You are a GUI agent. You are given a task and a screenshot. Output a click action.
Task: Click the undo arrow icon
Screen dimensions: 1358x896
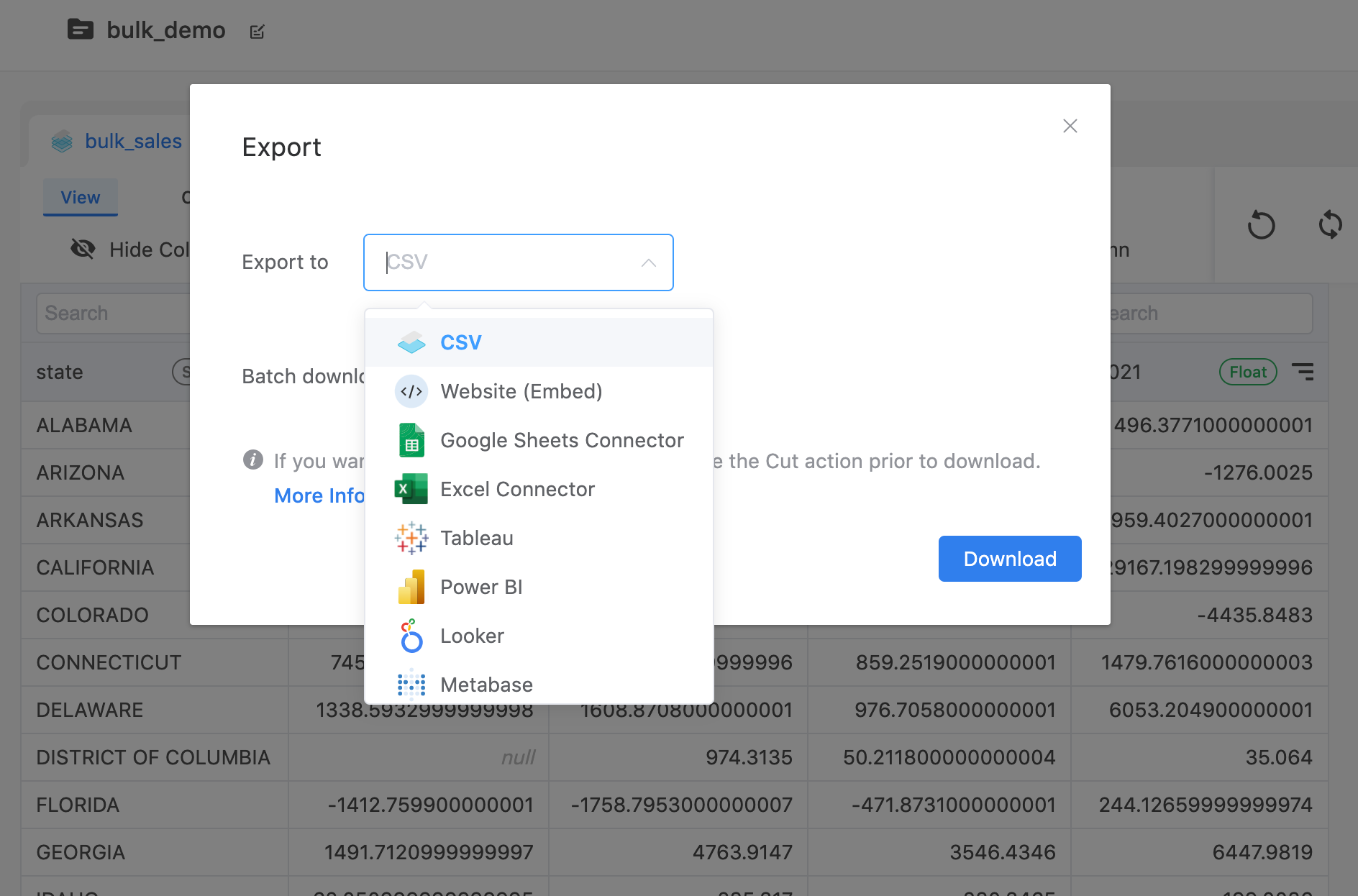(x=1262, y=224)
